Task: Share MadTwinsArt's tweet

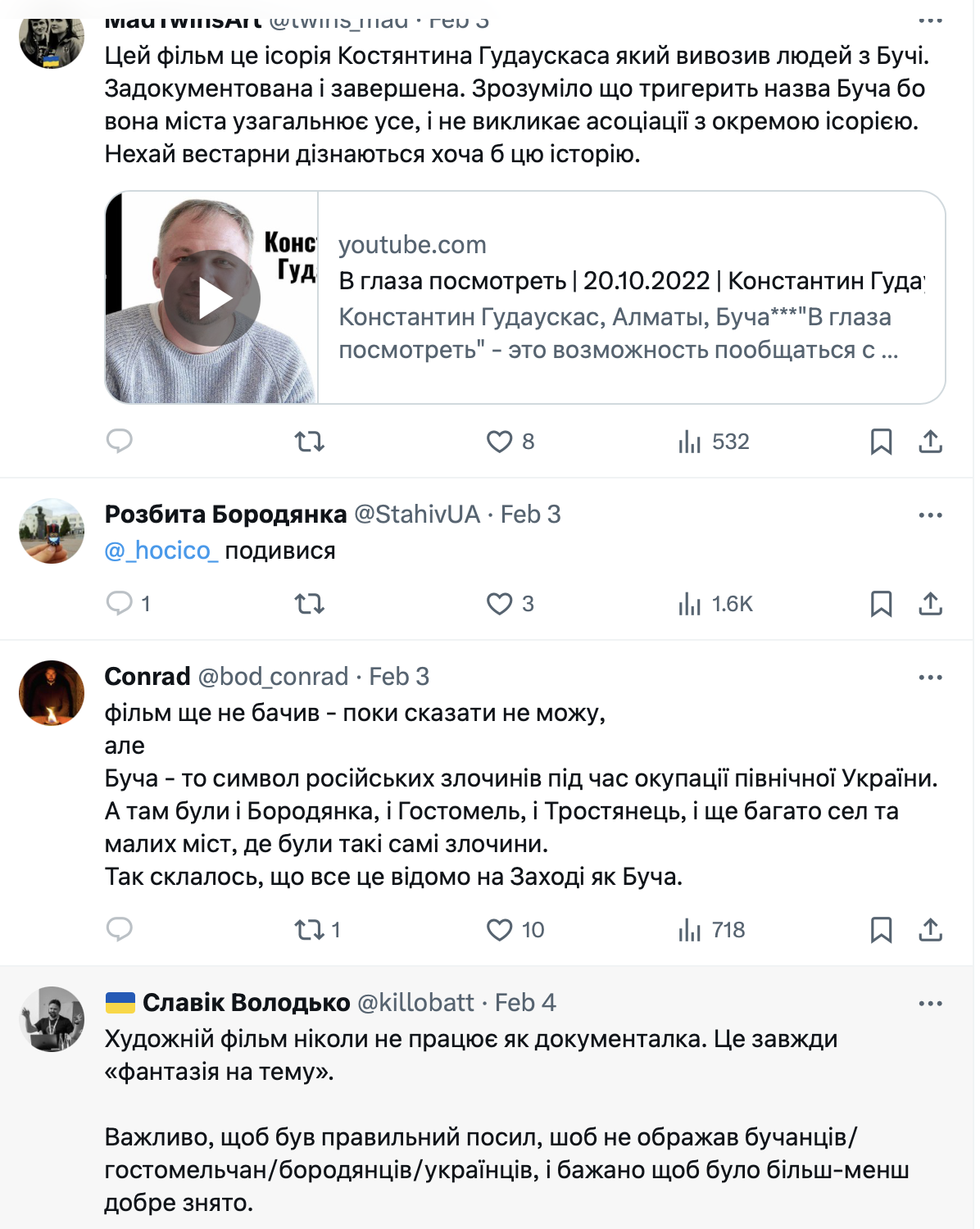Action: click(x=931, y=442)
